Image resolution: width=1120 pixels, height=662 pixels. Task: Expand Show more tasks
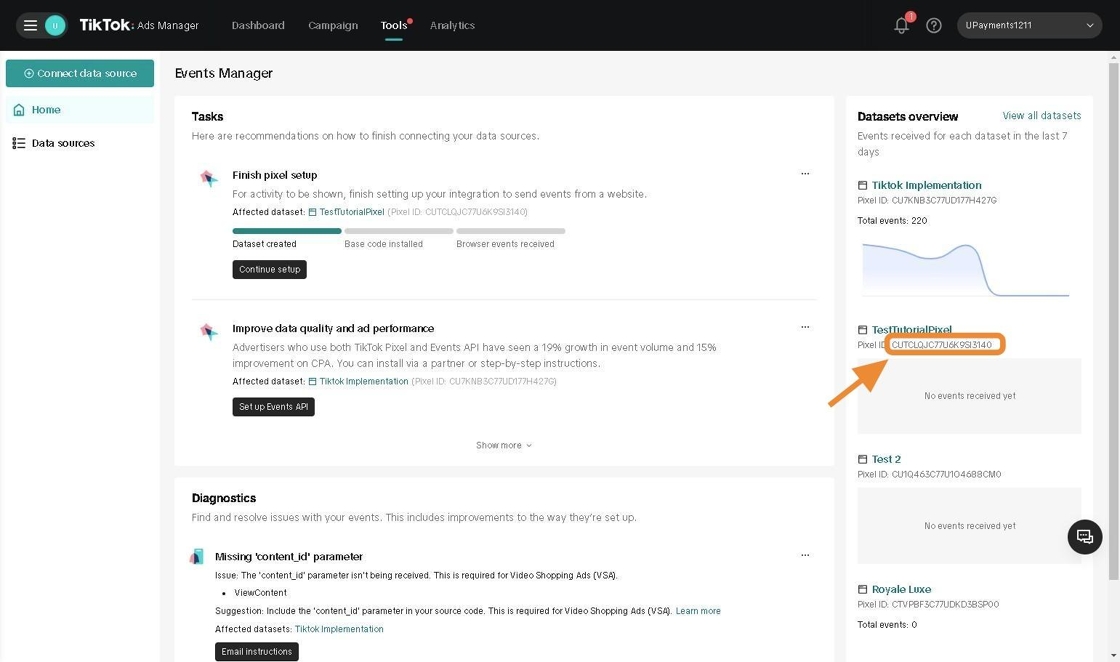pyautogui.click(x=504, y=446)
